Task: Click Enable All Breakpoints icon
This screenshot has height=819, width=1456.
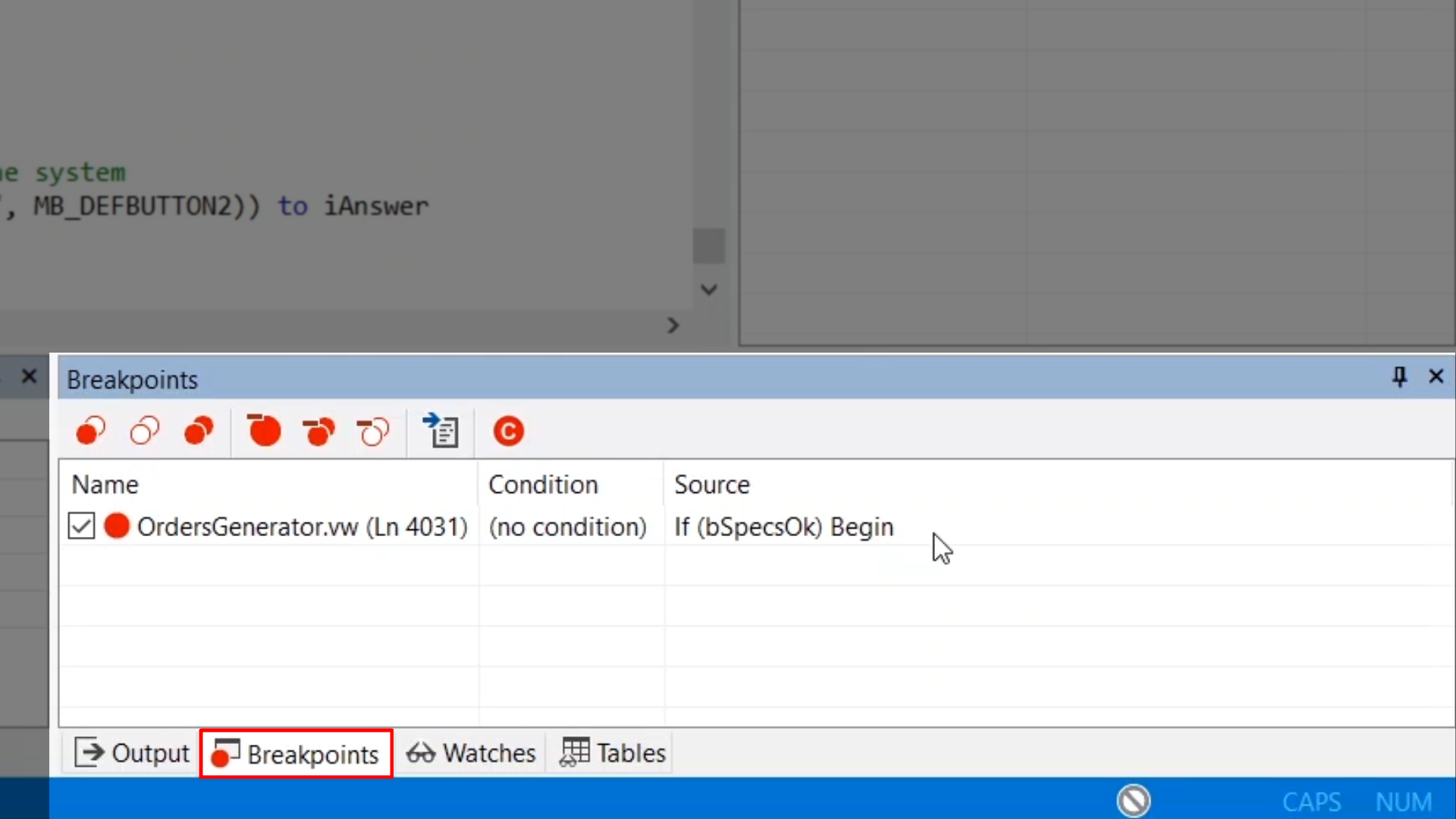Action: (x=199, y=431)
